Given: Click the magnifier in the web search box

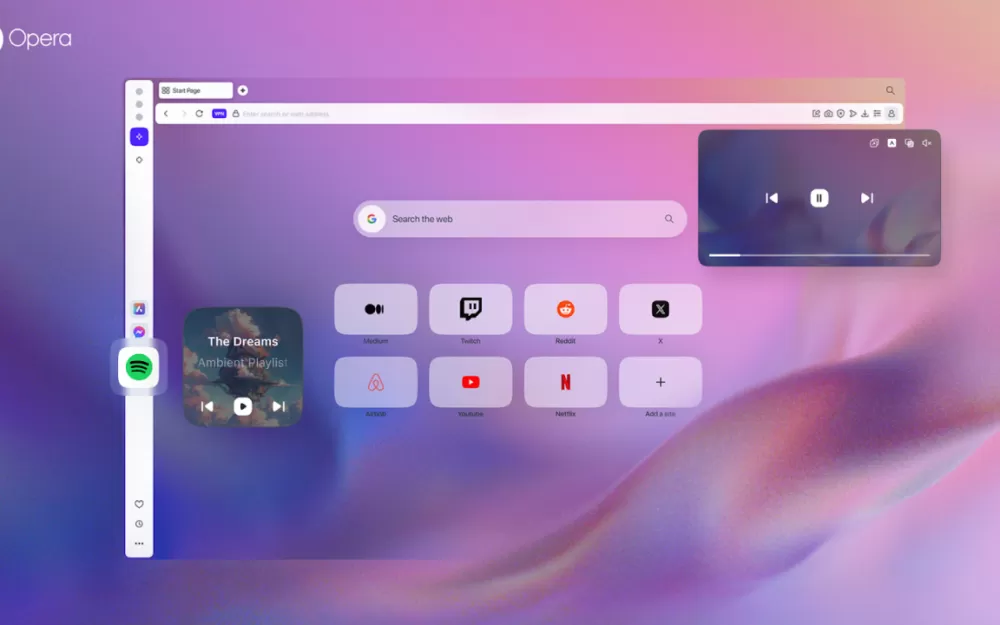Looking at the screenshot, I should (669, 219).
